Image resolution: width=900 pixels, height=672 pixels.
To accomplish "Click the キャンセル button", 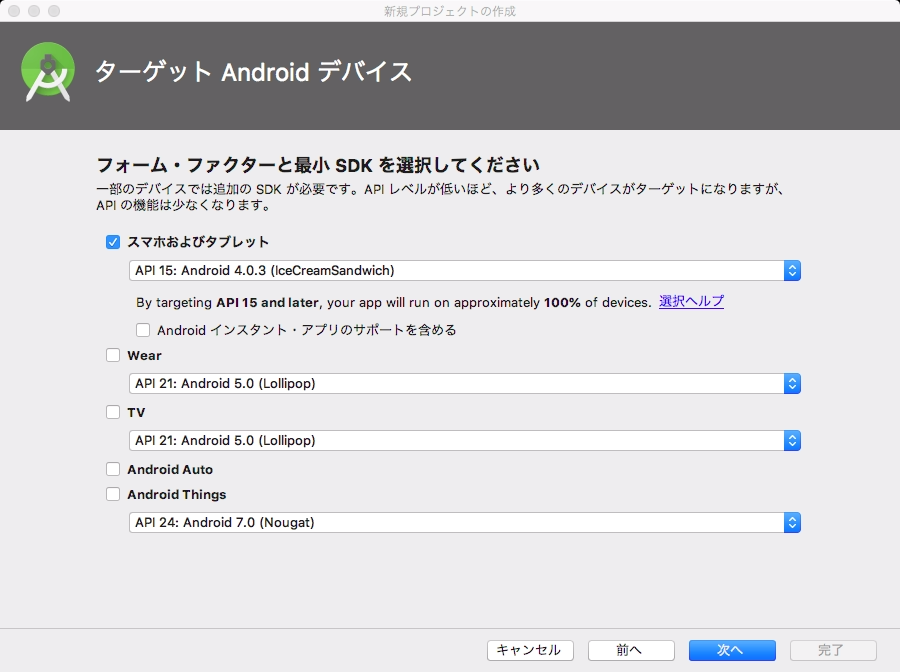I will tap(530, 650).
